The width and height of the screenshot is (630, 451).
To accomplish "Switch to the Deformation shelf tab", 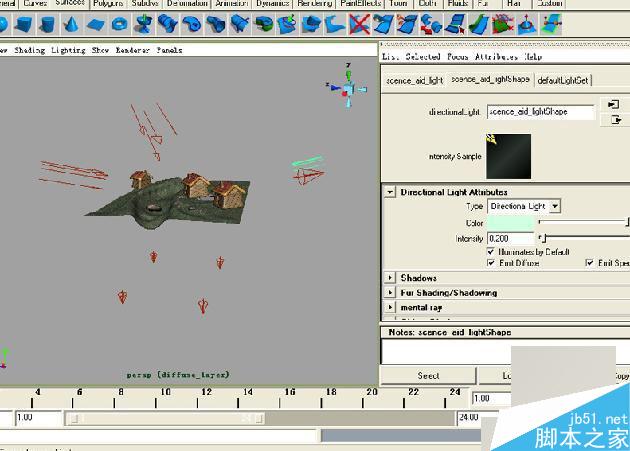I will (x=187, y=4).
